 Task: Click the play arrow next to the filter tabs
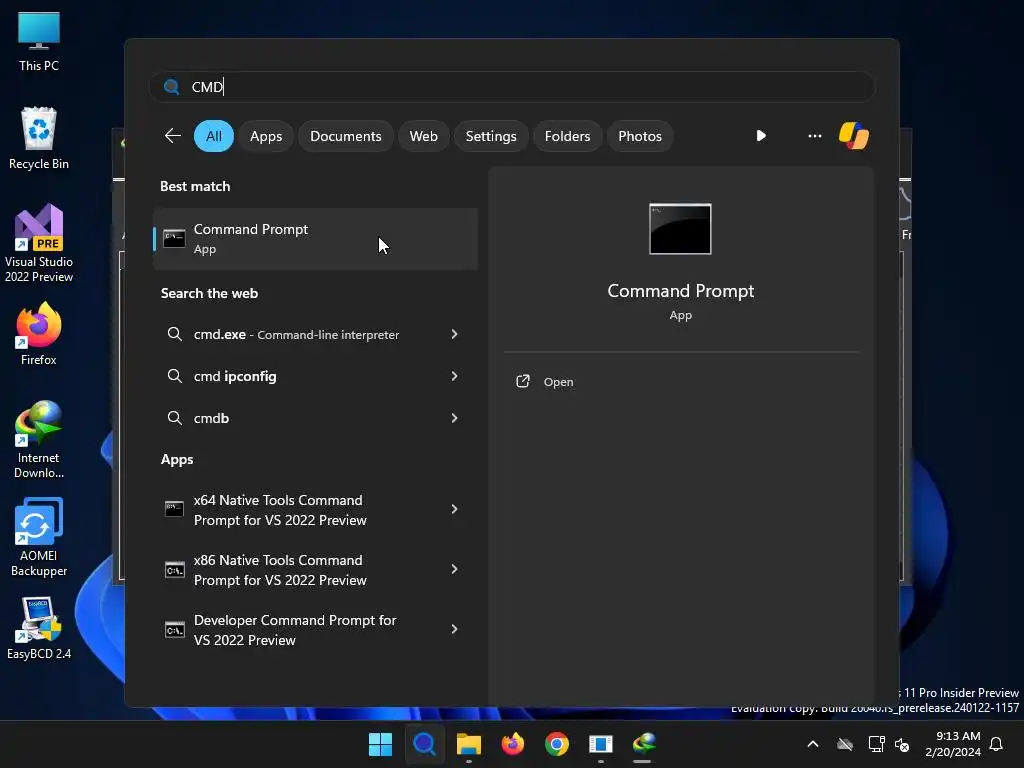[x=761, y=136]
